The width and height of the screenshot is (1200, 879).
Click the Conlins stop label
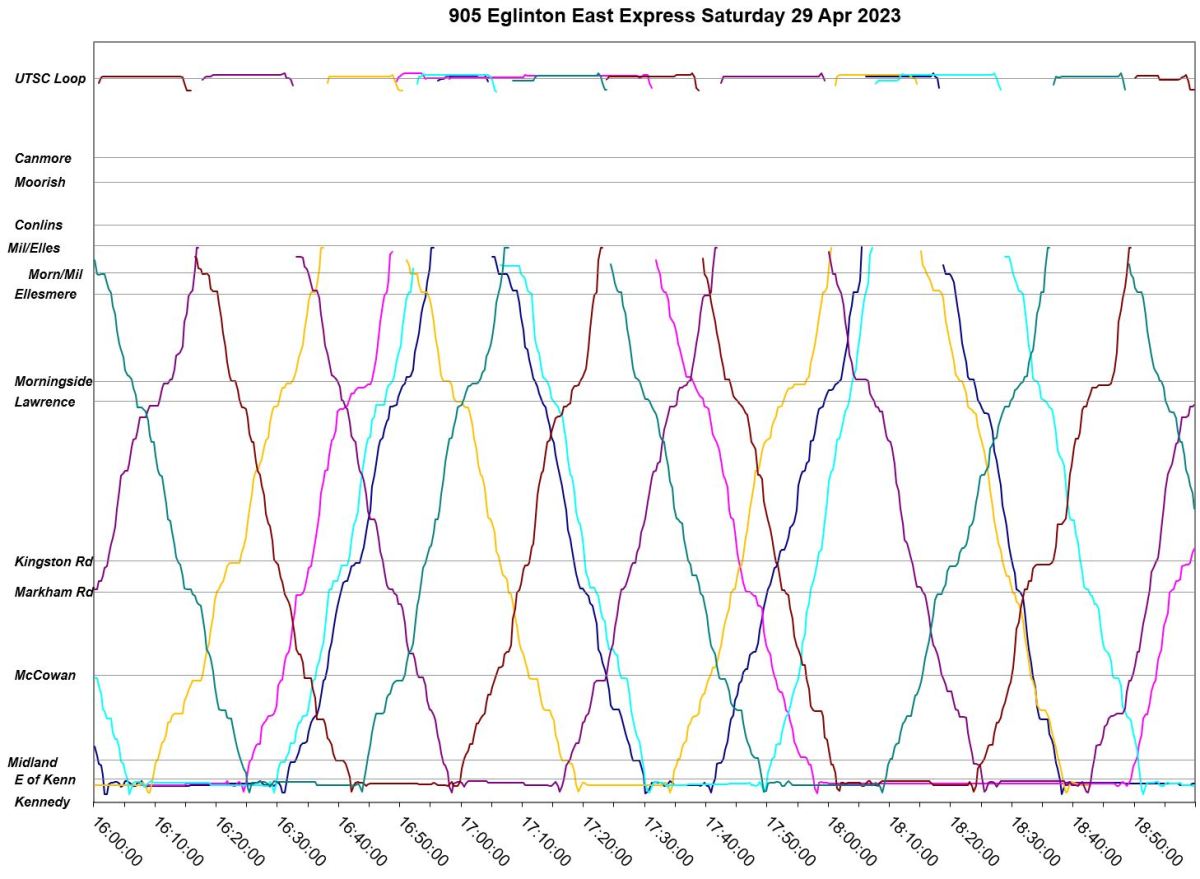pos(39,225)
